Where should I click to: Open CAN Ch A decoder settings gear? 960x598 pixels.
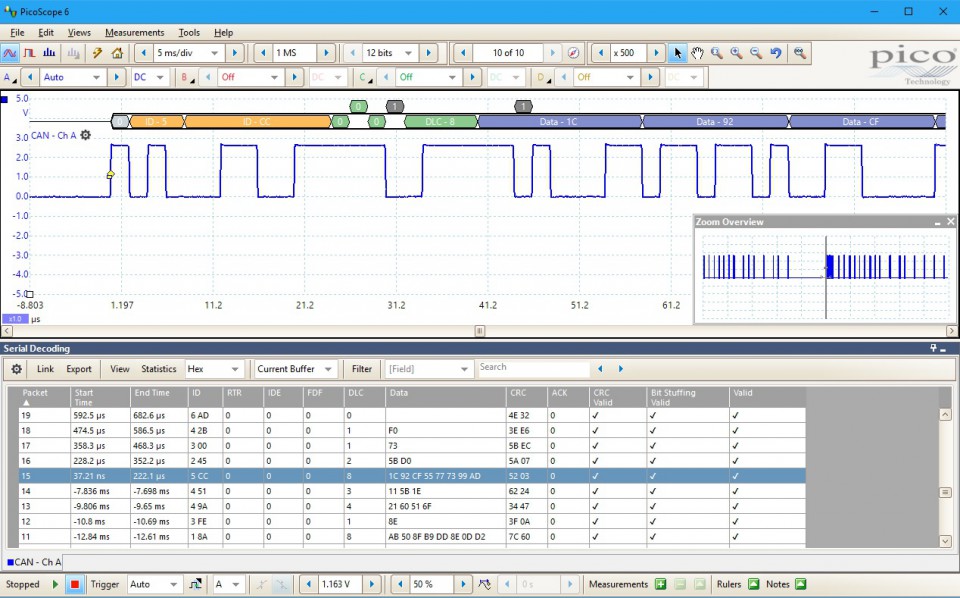86,135
